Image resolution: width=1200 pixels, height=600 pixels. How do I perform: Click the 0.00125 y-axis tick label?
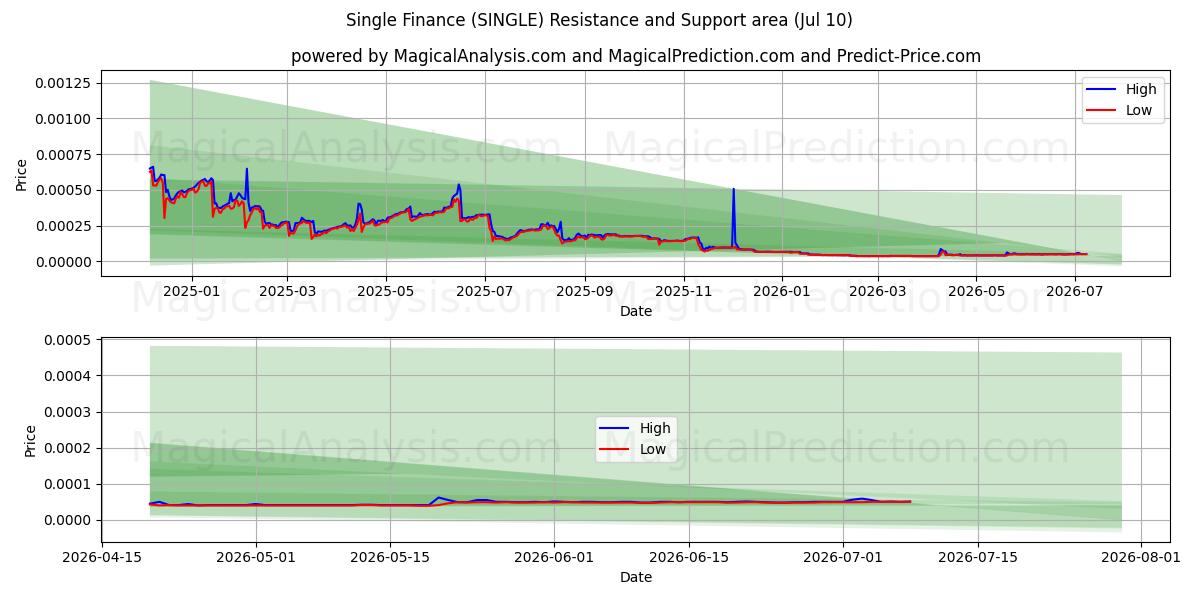(63, 83)
